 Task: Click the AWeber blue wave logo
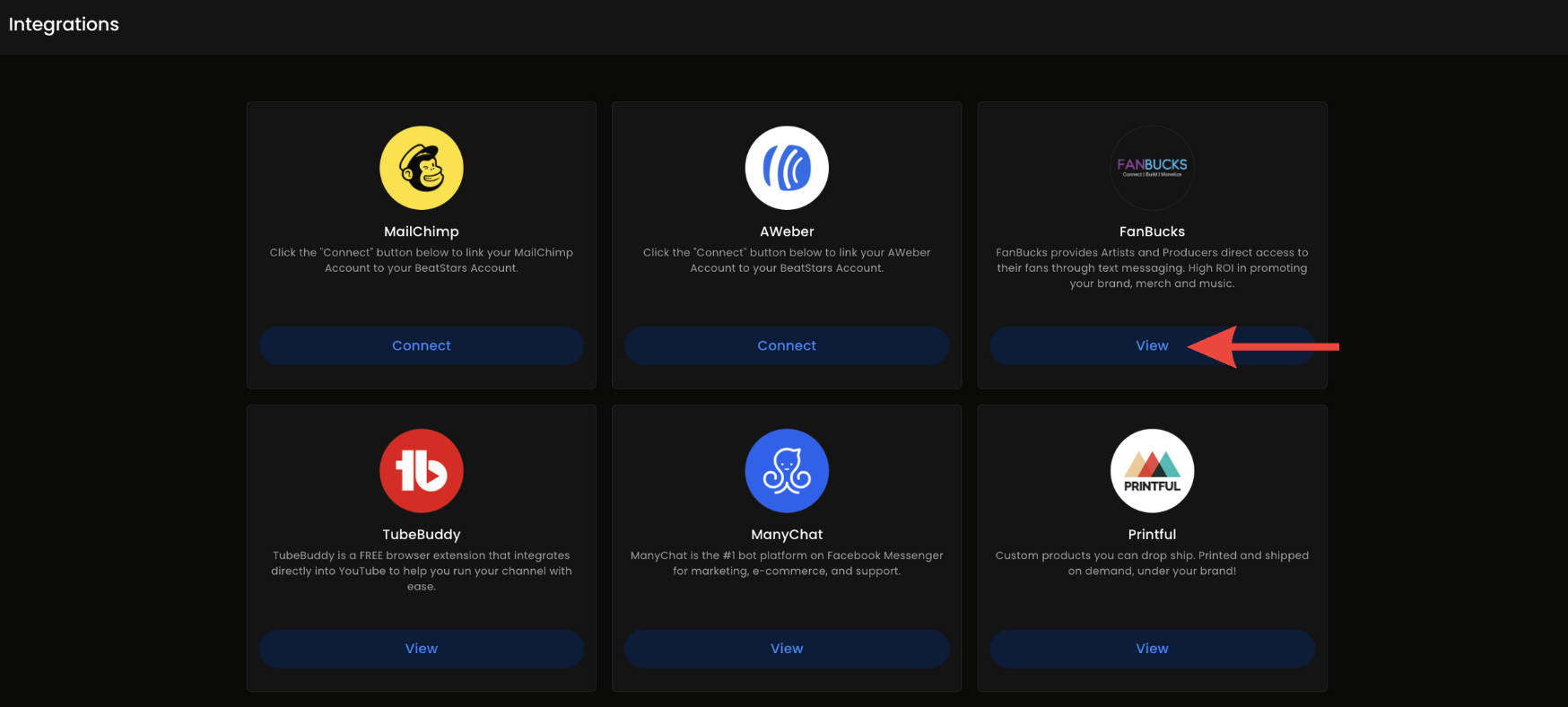pos(787,168)
